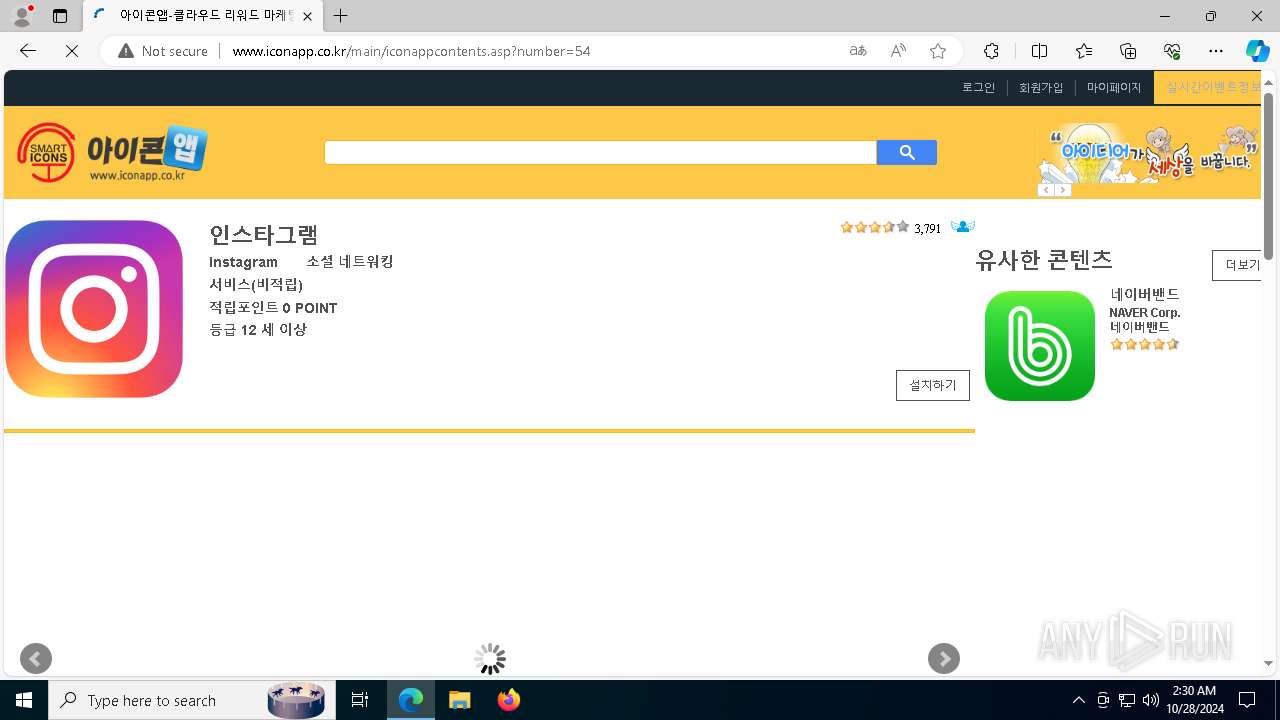Stop loading the page
The image size is (1280, 720).
[72, 51]
